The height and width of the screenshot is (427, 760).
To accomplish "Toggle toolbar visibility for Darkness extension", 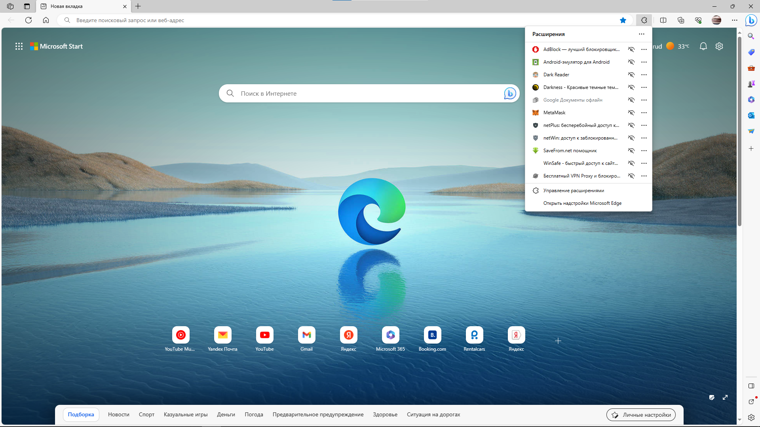I will [x=631, y=87].
